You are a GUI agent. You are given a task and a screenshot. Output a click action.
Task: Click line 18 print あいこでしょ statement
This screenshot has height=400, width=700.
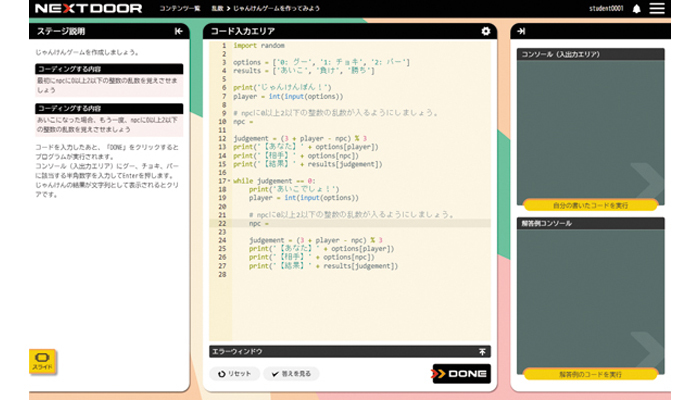coord(294,189)
